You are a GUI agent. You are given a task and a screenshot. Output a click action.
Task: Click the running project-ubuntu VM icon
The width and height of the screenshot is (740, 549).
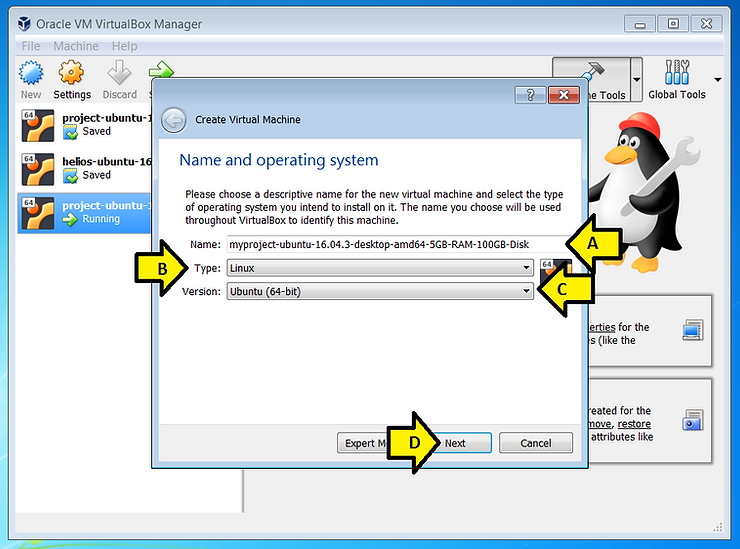(x=38, y=213)
